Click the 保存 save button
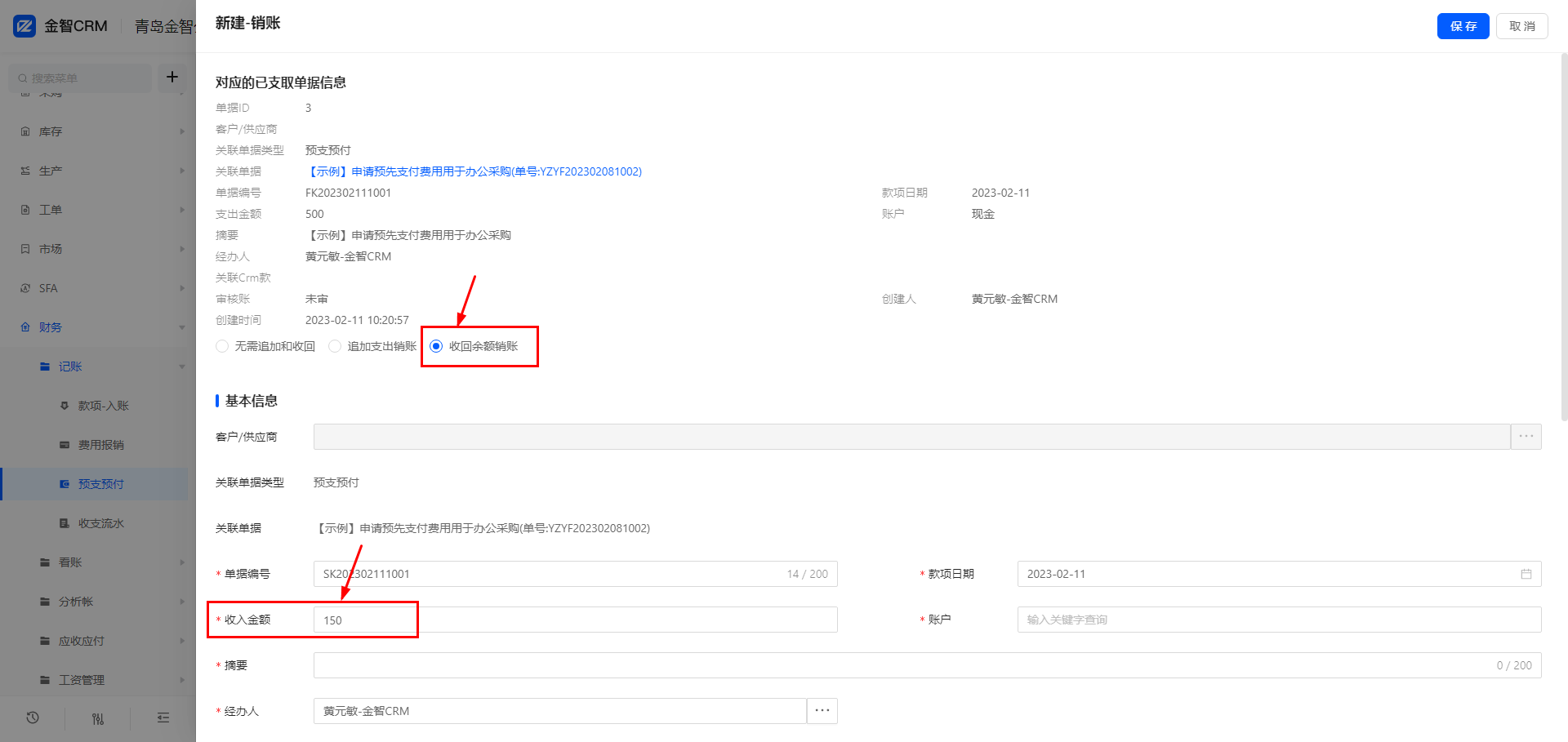This screenshot has width=1568, height=742. (x=1463, y=26)
